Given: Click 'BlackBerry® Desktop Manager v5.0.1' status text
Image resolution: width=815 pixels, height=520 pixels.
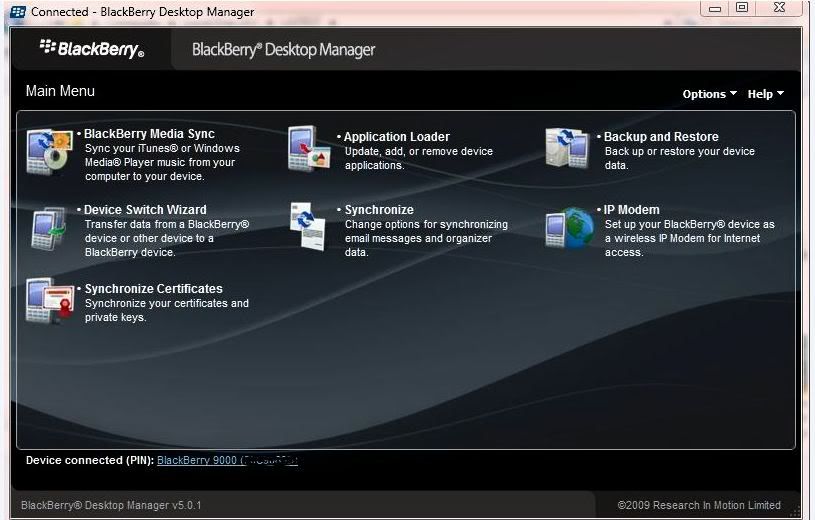Looking at the screenshot, I should click(x=111, y=505).
